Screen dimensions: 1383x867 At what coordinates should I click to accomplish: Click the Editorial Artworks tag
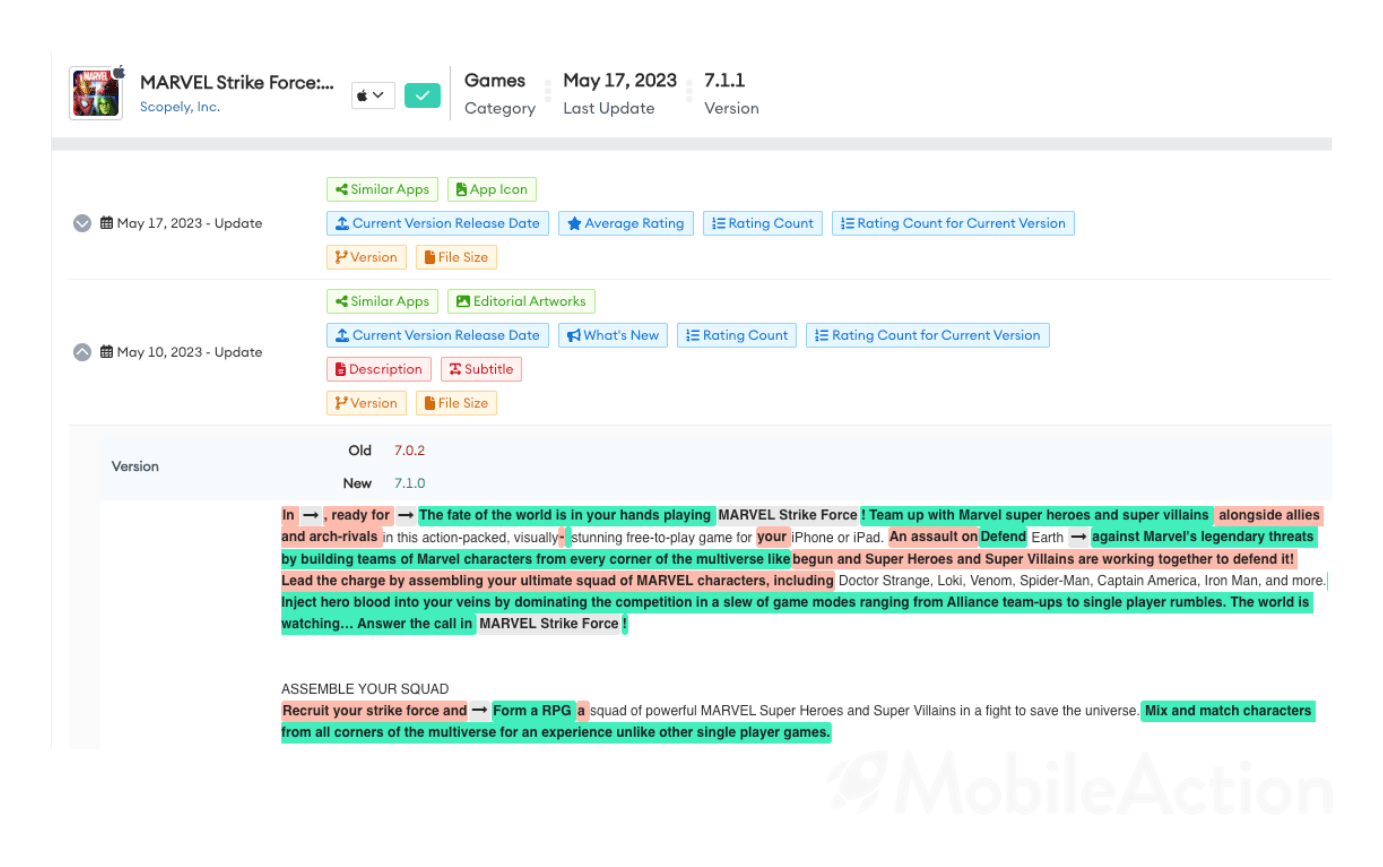pyautogui.click(x=521, y=301)
